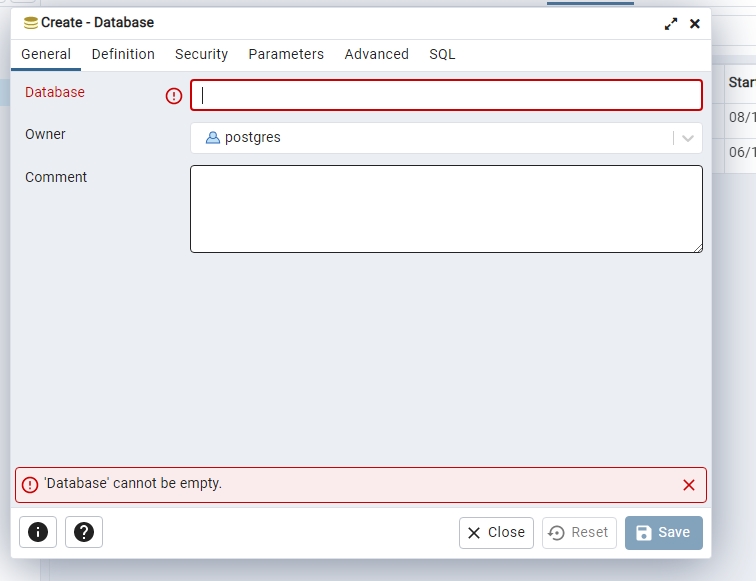Screen dimensions: 756x581
Task: Go to the Parameters tab
Action: tap(286, 54)
